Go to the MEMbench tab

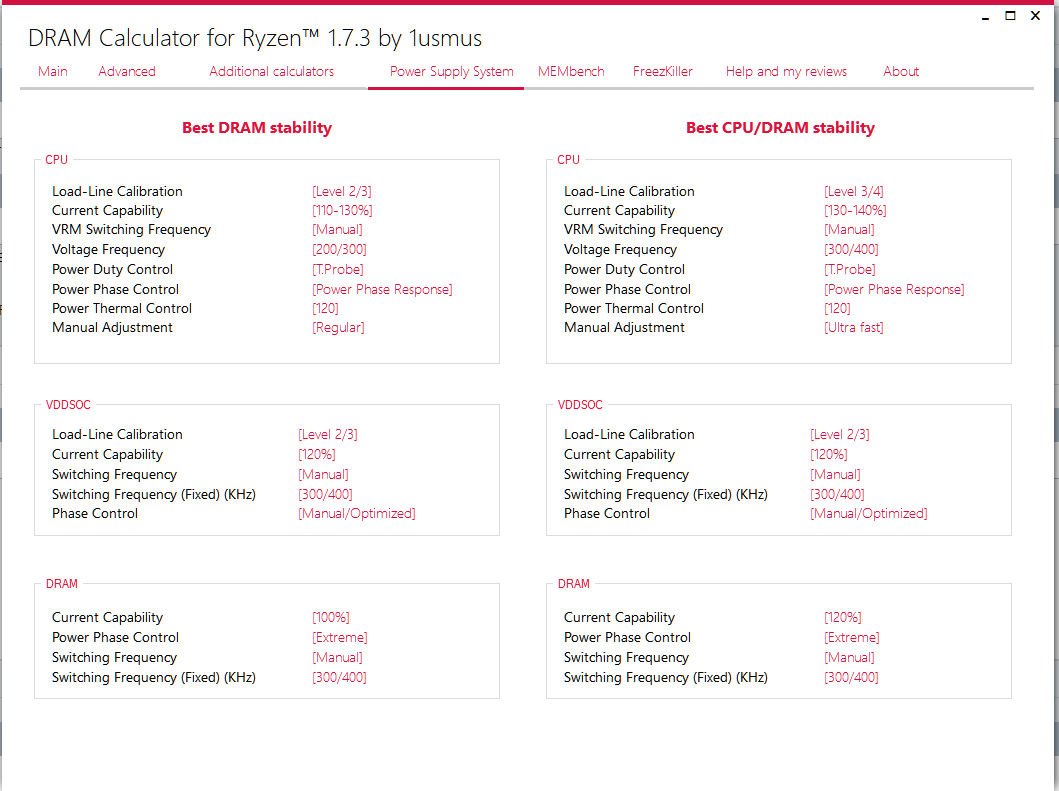point(571,72)
